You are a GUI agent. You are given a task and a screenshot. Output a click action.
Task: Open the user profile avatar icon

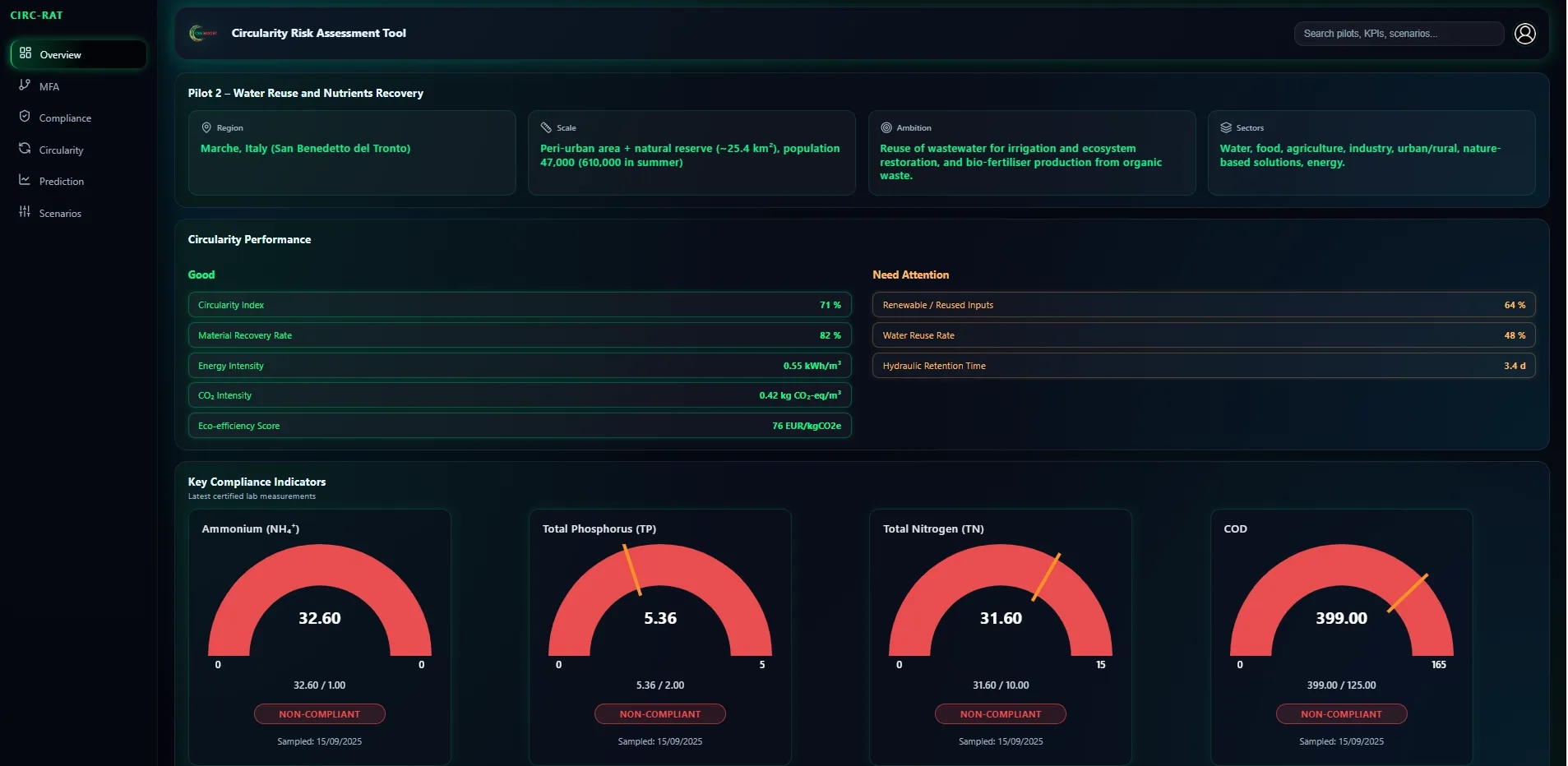click(1524, 34)
